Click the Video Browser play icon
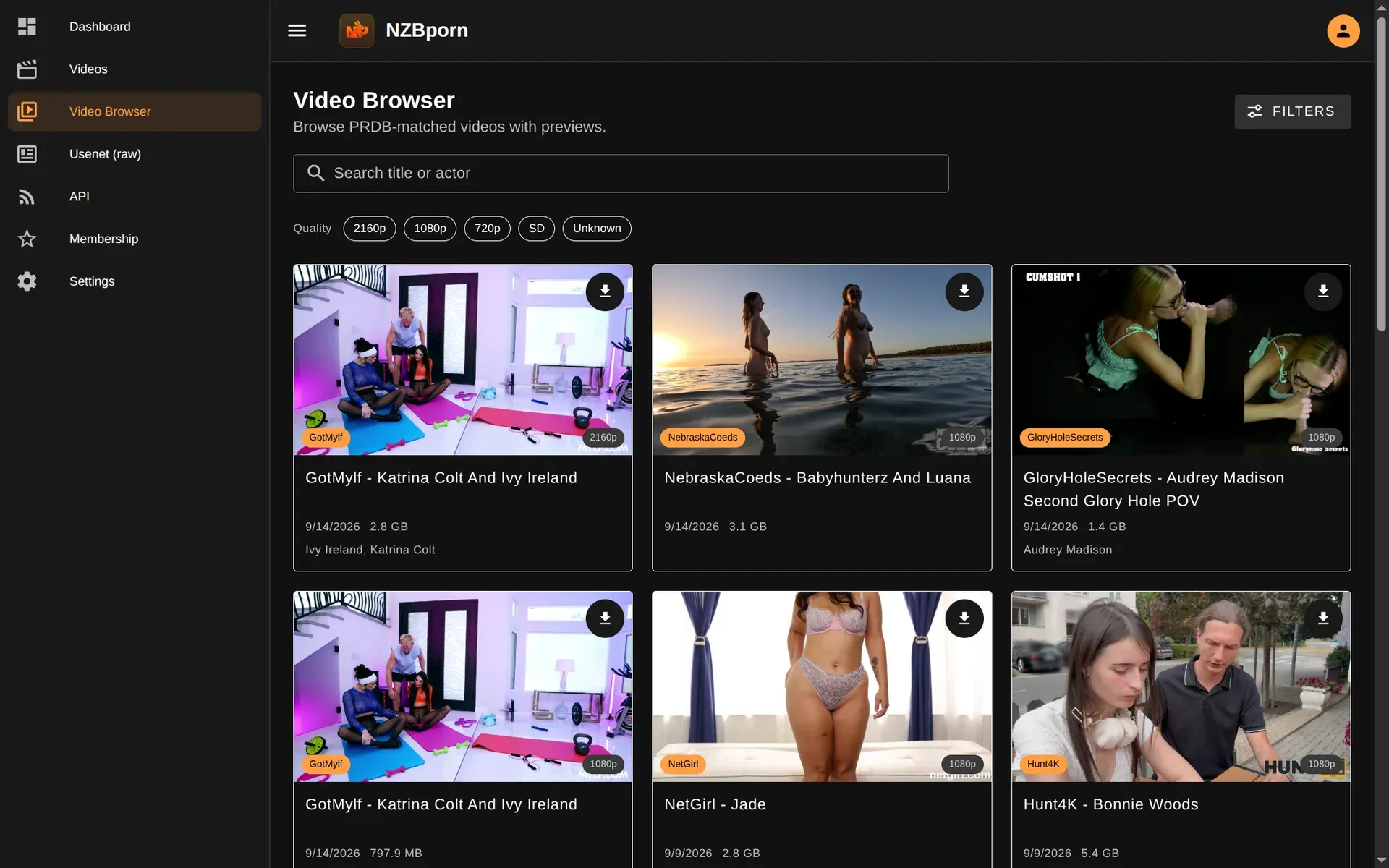The image size is (1389, 868). click(x=27, y=111)
